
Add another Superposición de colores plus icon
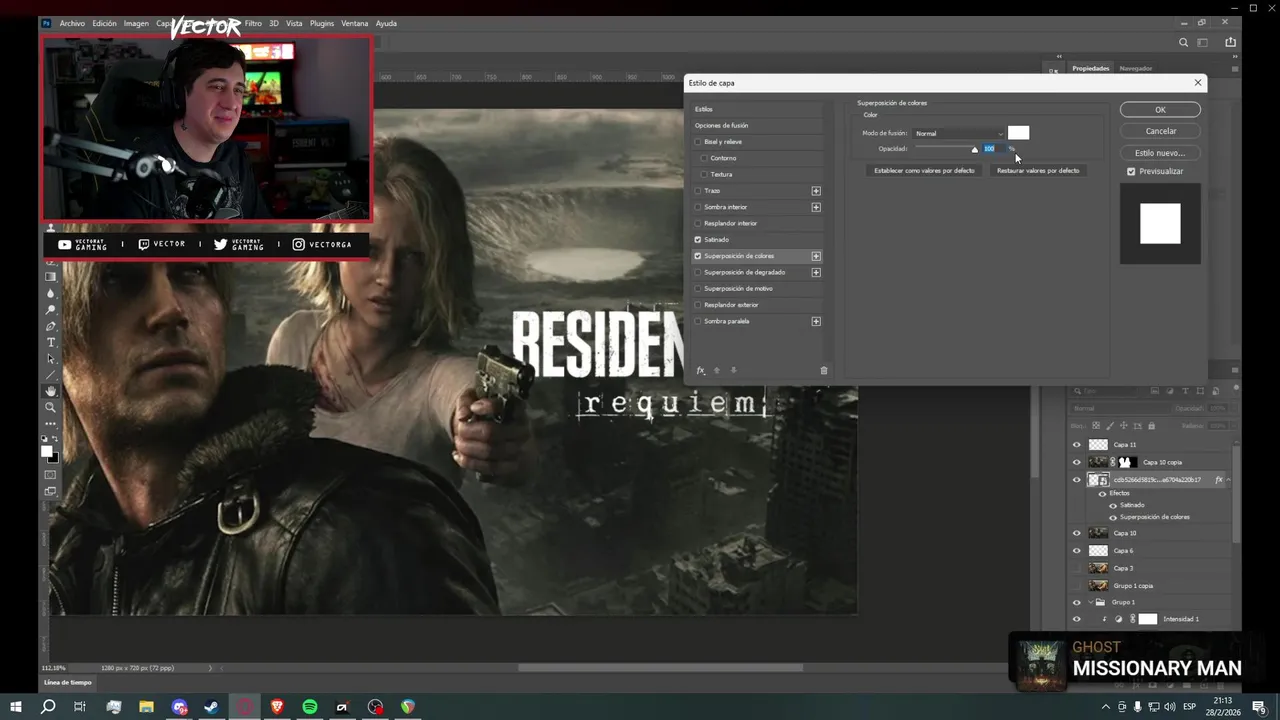816,256
